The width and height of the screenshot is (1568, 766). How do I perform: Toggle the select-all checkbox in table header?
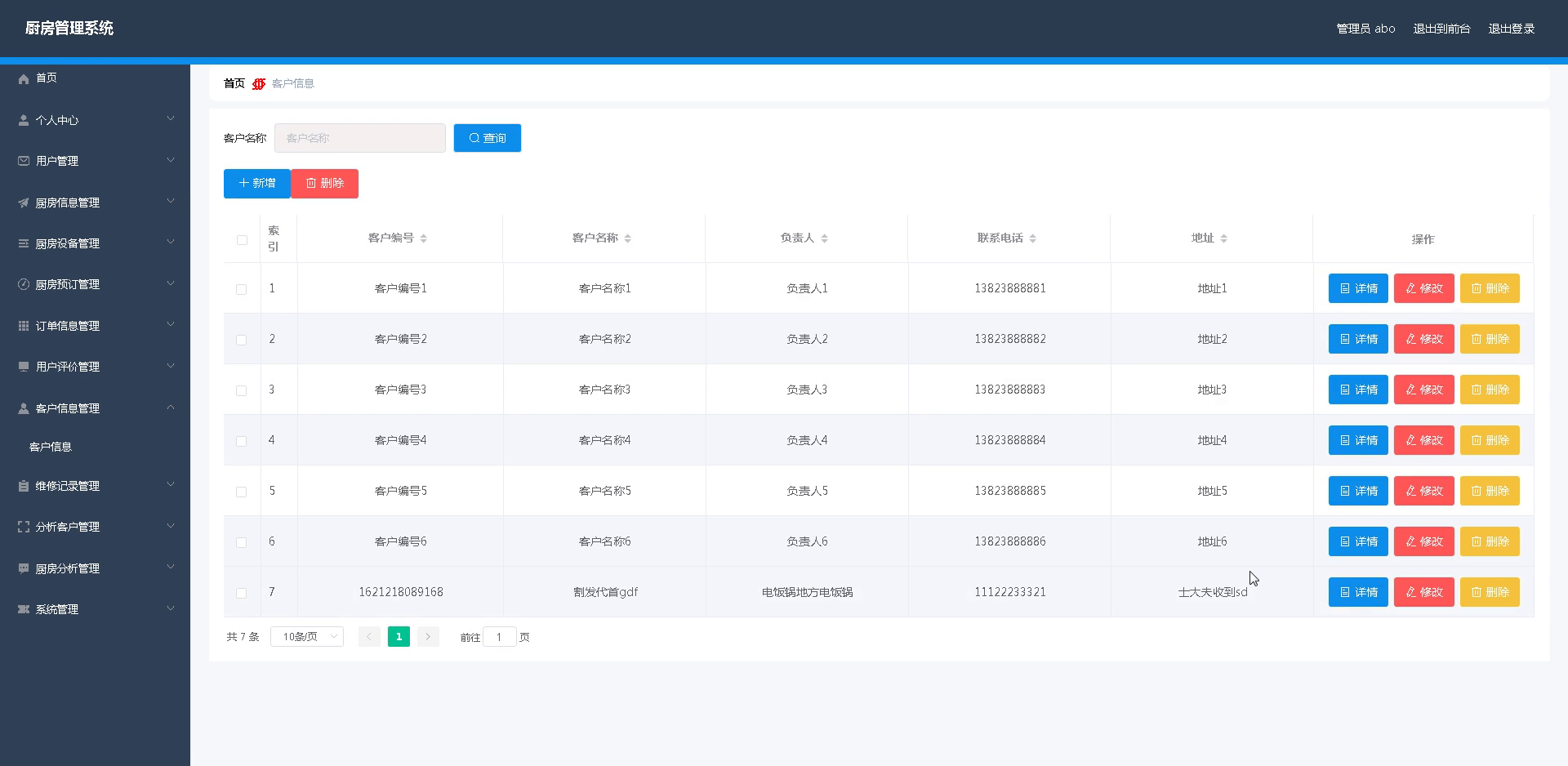pos(242,240)
